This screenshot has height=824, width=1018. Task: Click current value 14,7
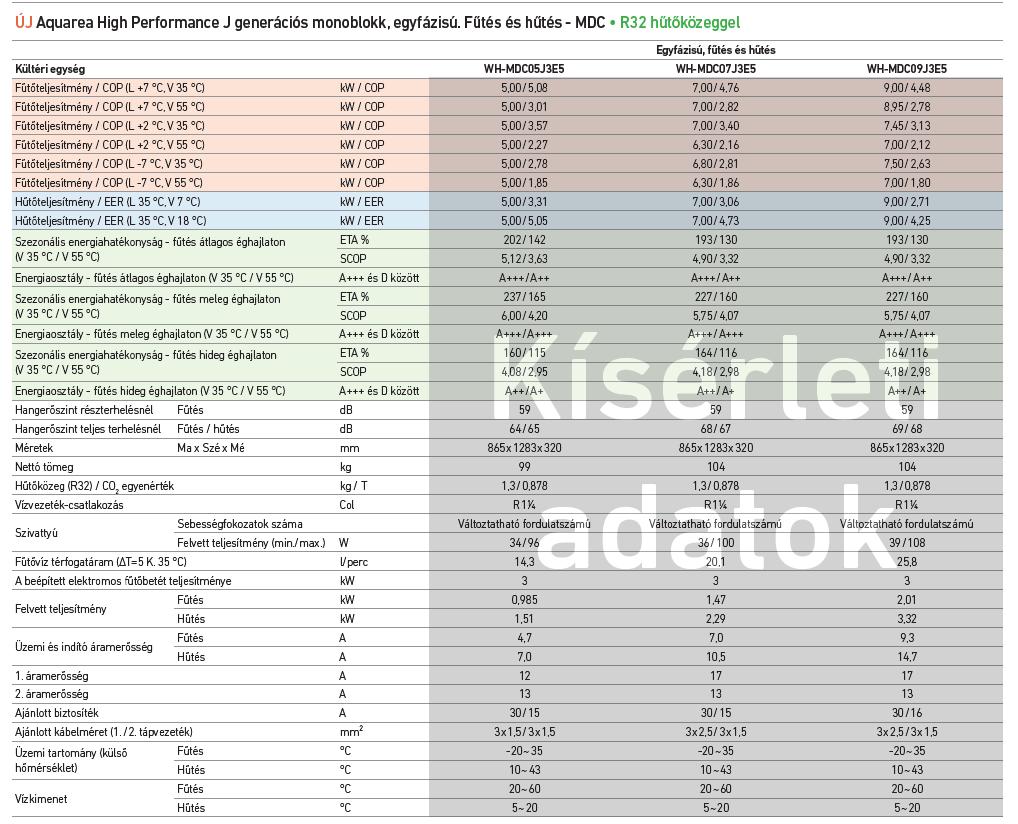pos(907,656)
